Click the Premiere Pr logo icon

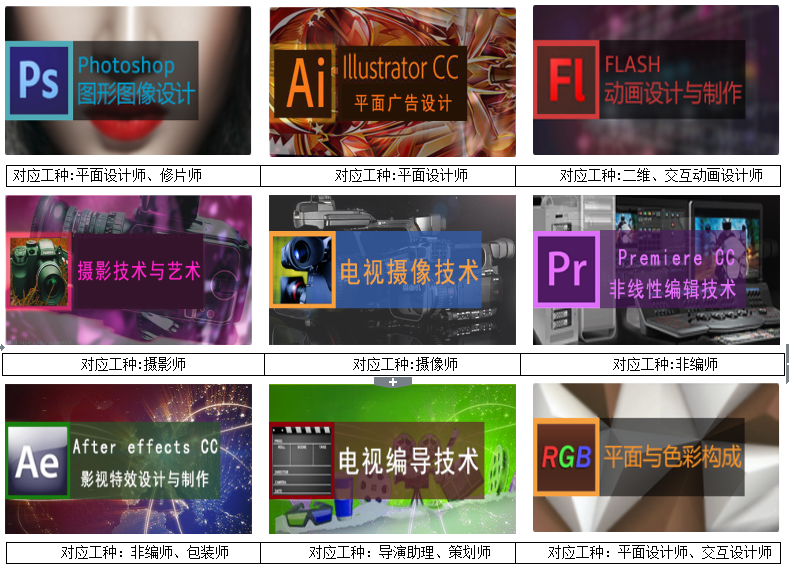tap(567, 269)
